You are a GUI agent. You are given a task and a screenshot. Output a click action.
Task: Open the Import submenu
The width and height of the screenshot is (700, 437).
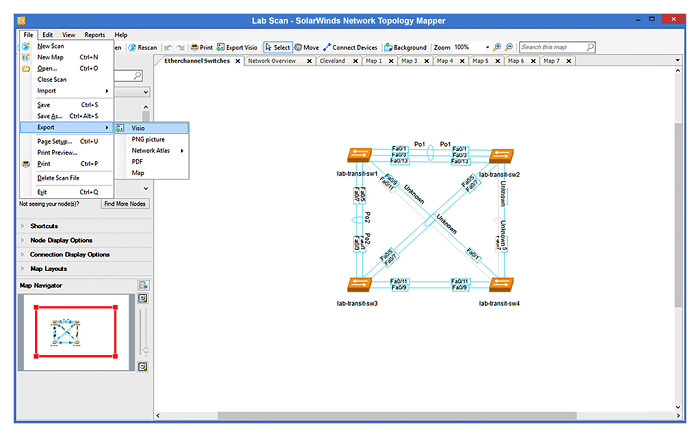click(x=67, y=91)
